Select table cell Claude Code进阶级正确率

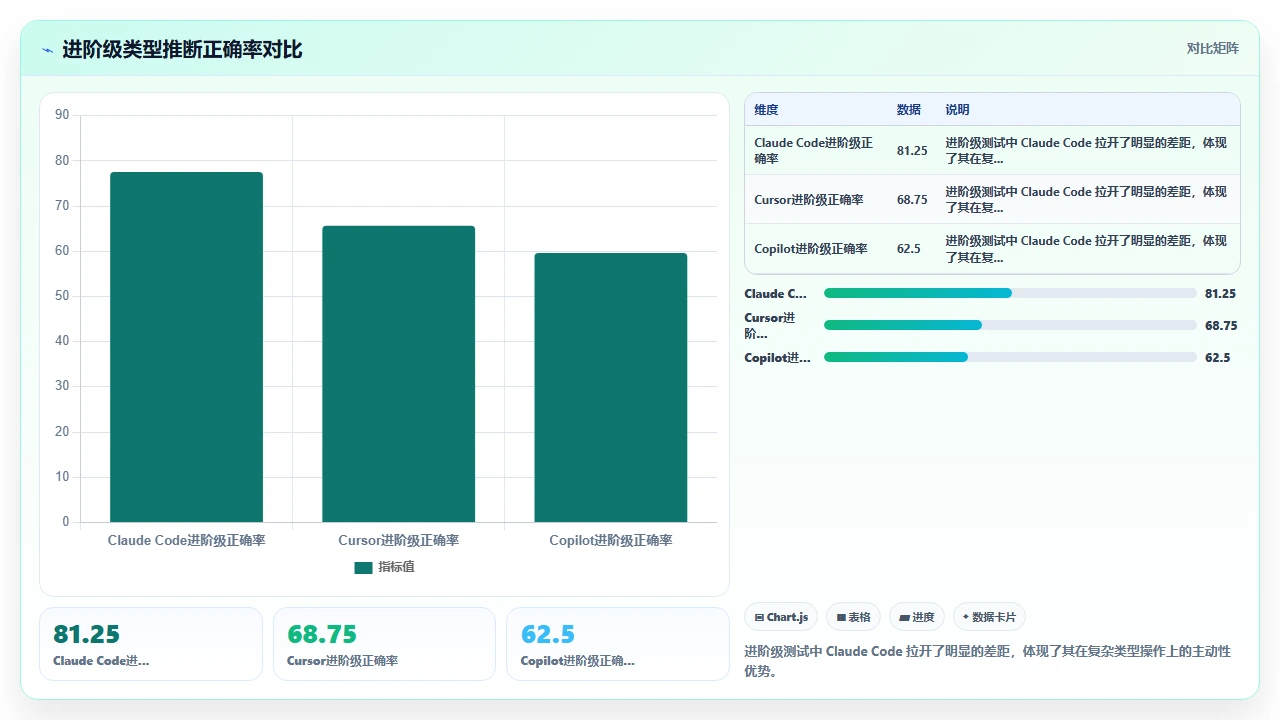tap(814, 151)
